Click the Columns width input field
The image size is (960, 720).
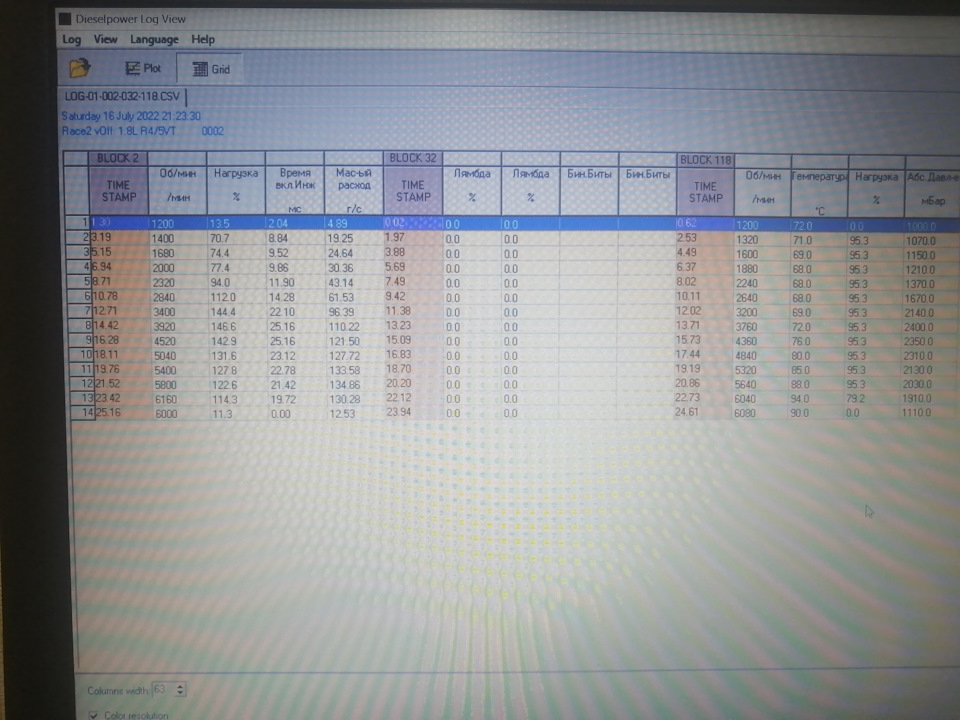pyautogui.click(x=162, y=690)
